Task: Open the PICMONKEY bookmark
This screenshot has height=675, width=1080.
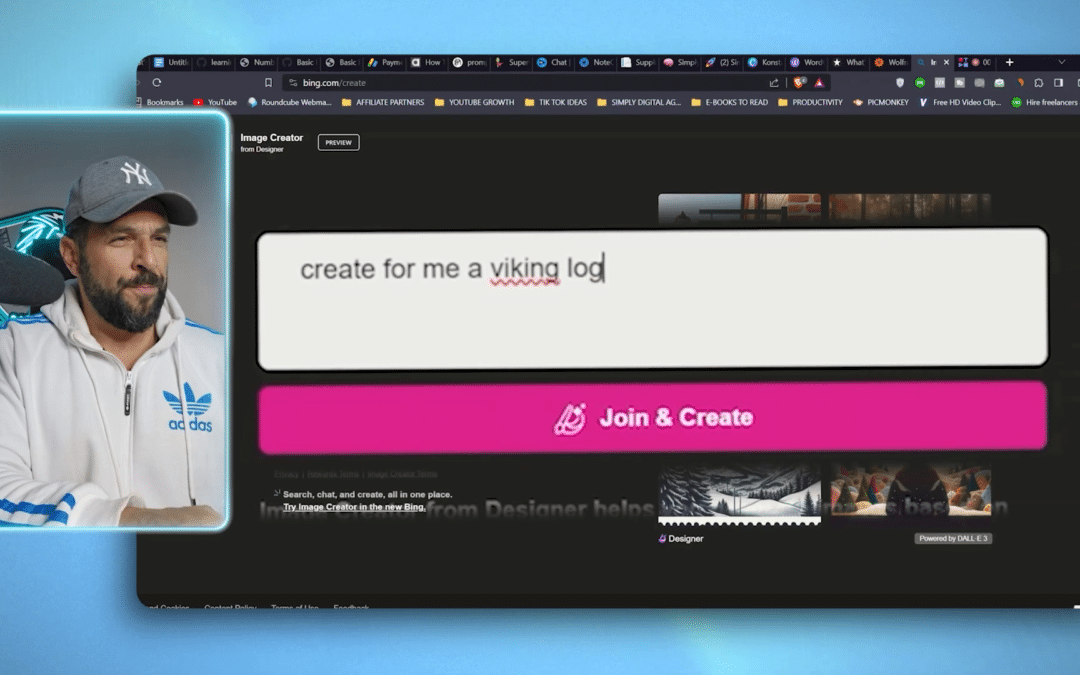Action: (881, 102)
